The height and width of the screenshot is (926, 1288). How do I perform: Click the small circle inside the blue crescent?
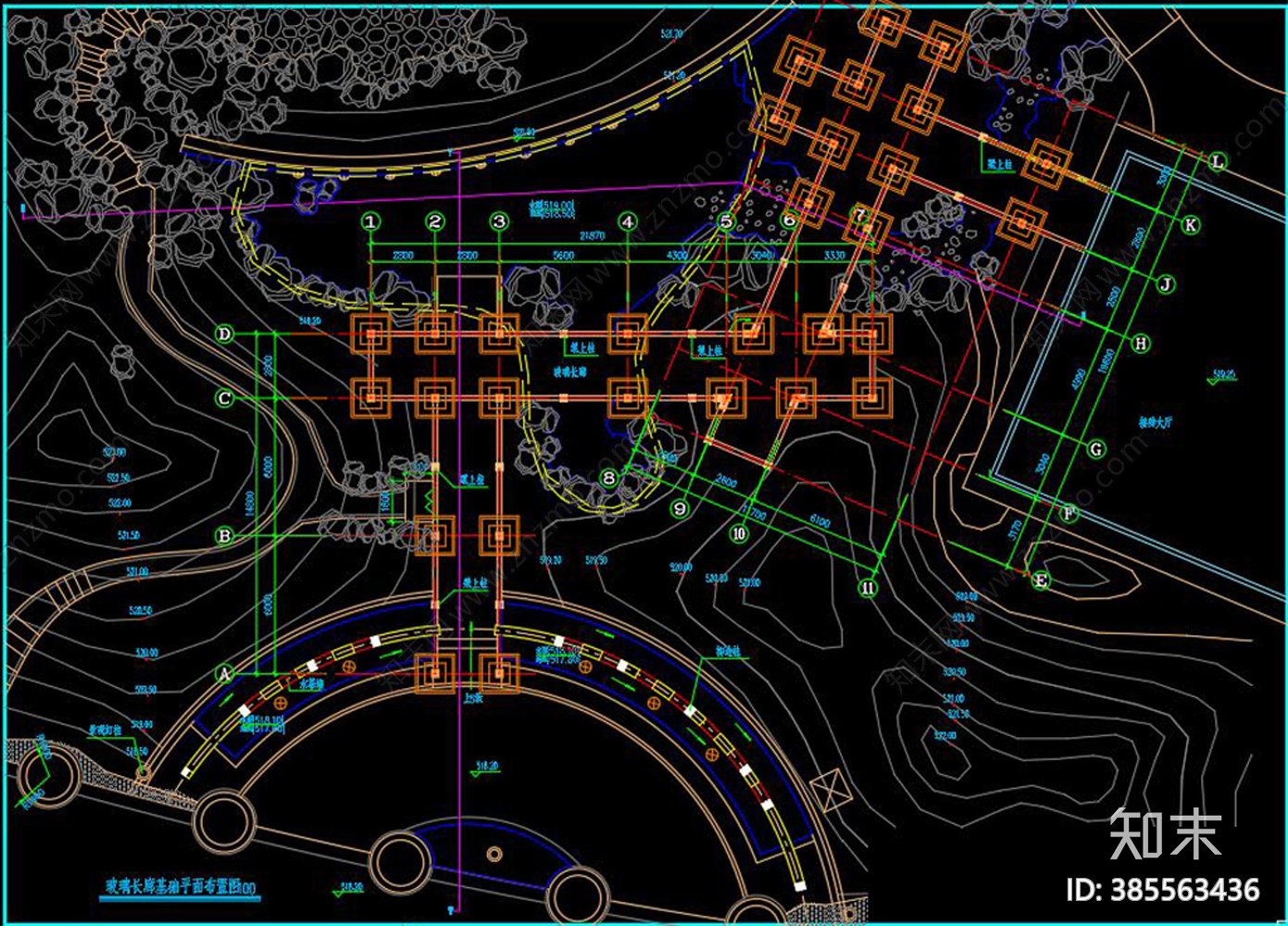(494, 853)
